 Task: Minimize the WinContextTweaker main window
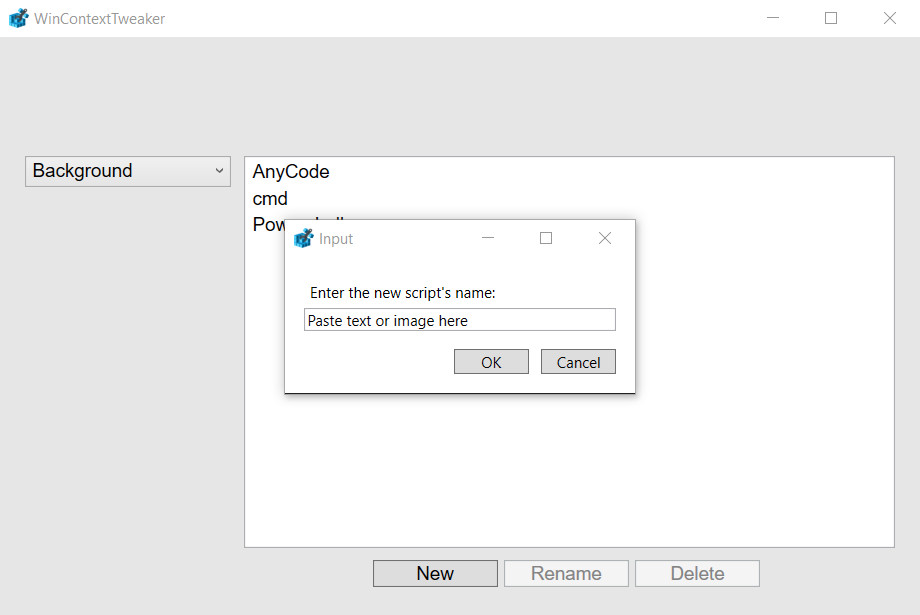773,18
